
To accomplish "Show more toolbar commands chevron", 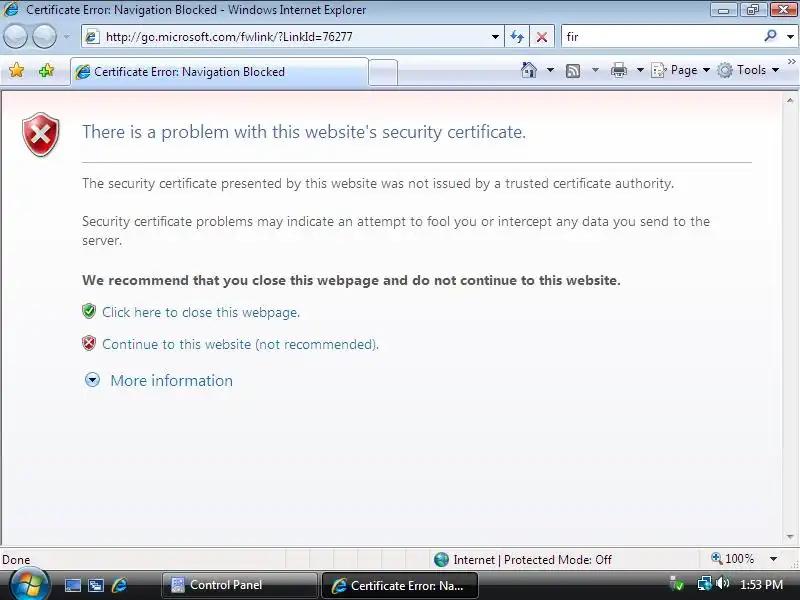I will (x=791, y=62).
